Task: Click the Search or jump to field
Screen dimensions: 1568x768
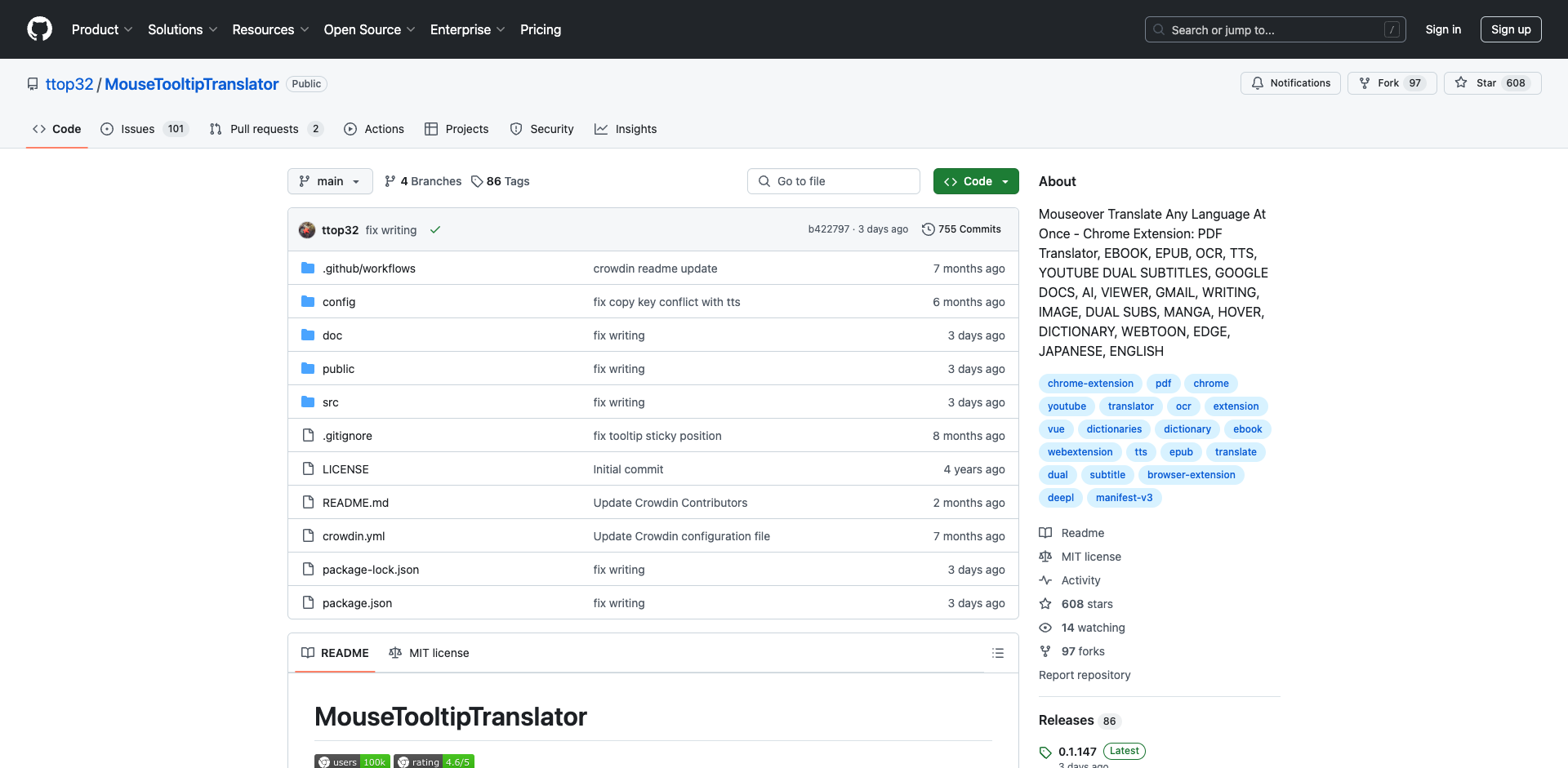Action: pyautogui.click(x=1276, y=29)
